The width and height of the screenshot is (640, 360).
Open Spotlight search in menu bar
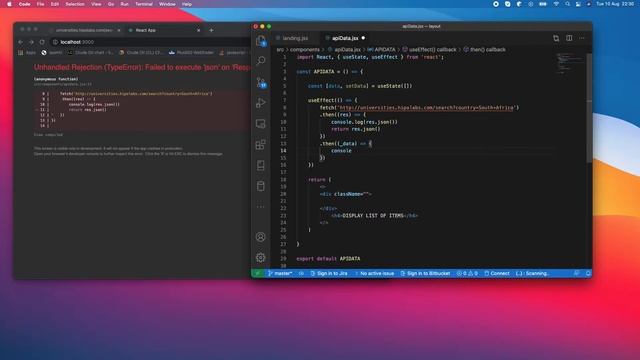567,4
